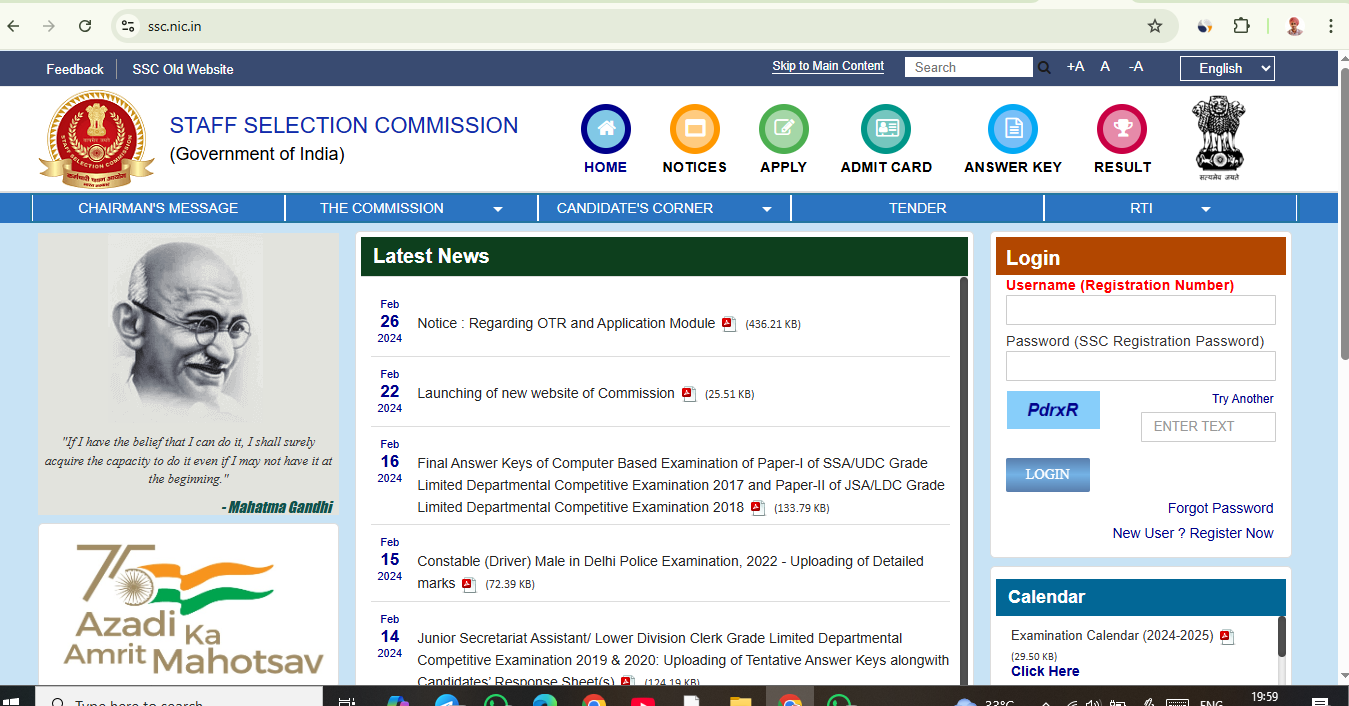1349x706 pixels.
Task: Click the captcha ENTER TEXT field
Action: (x=1208, y=427)
